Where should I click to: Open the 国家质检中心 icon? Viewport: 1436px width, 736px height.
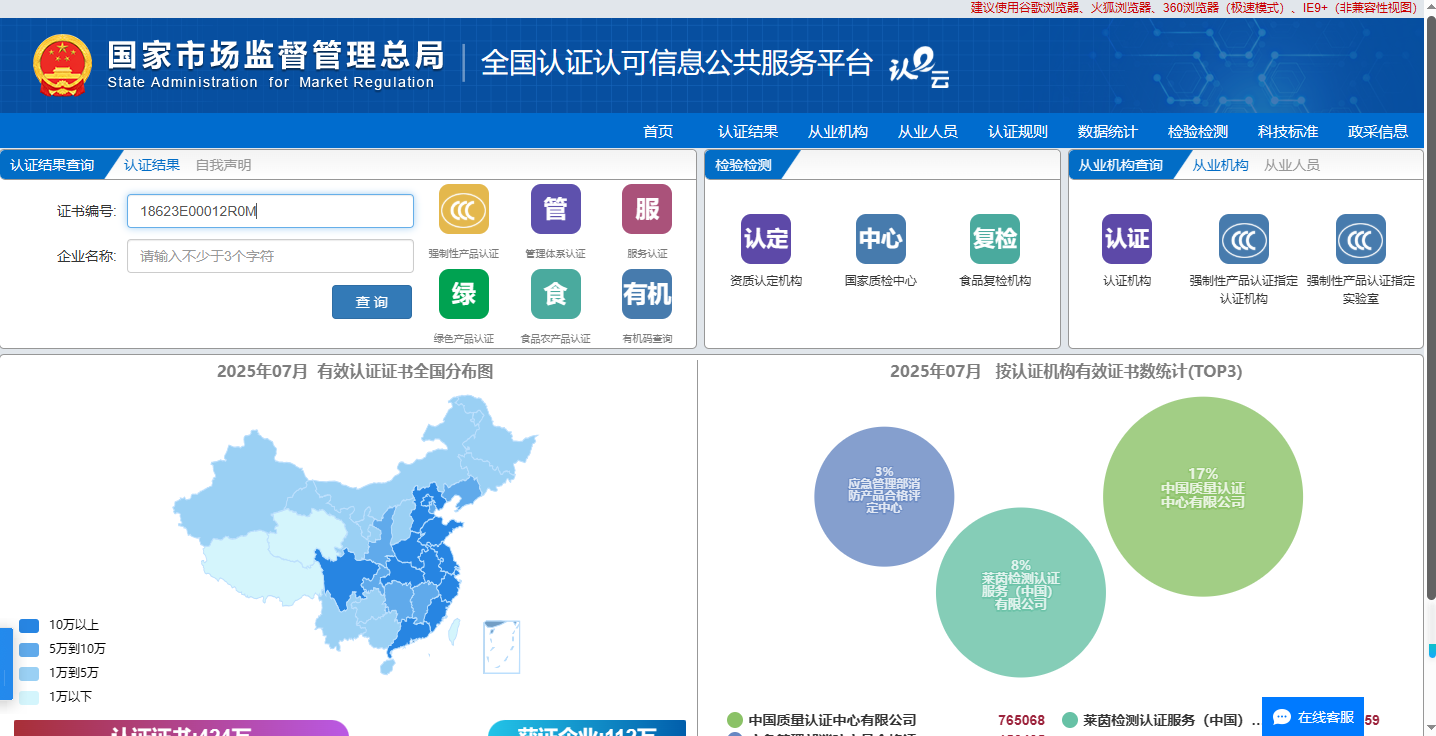(881, 239)
